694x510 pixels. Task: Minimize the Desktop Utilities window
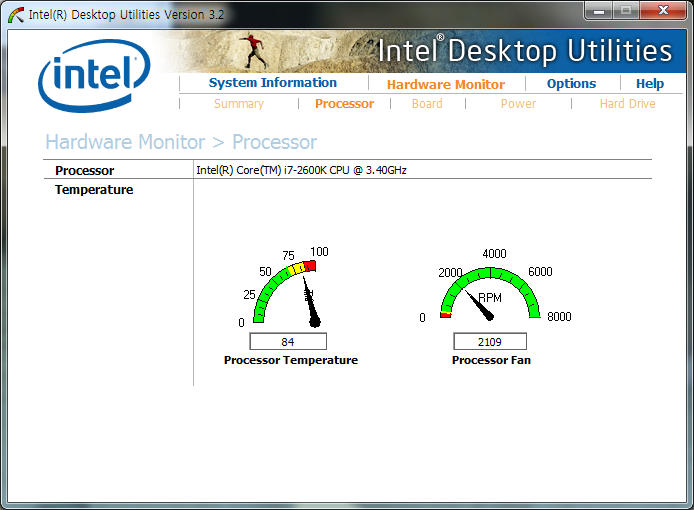click(599, 11)
